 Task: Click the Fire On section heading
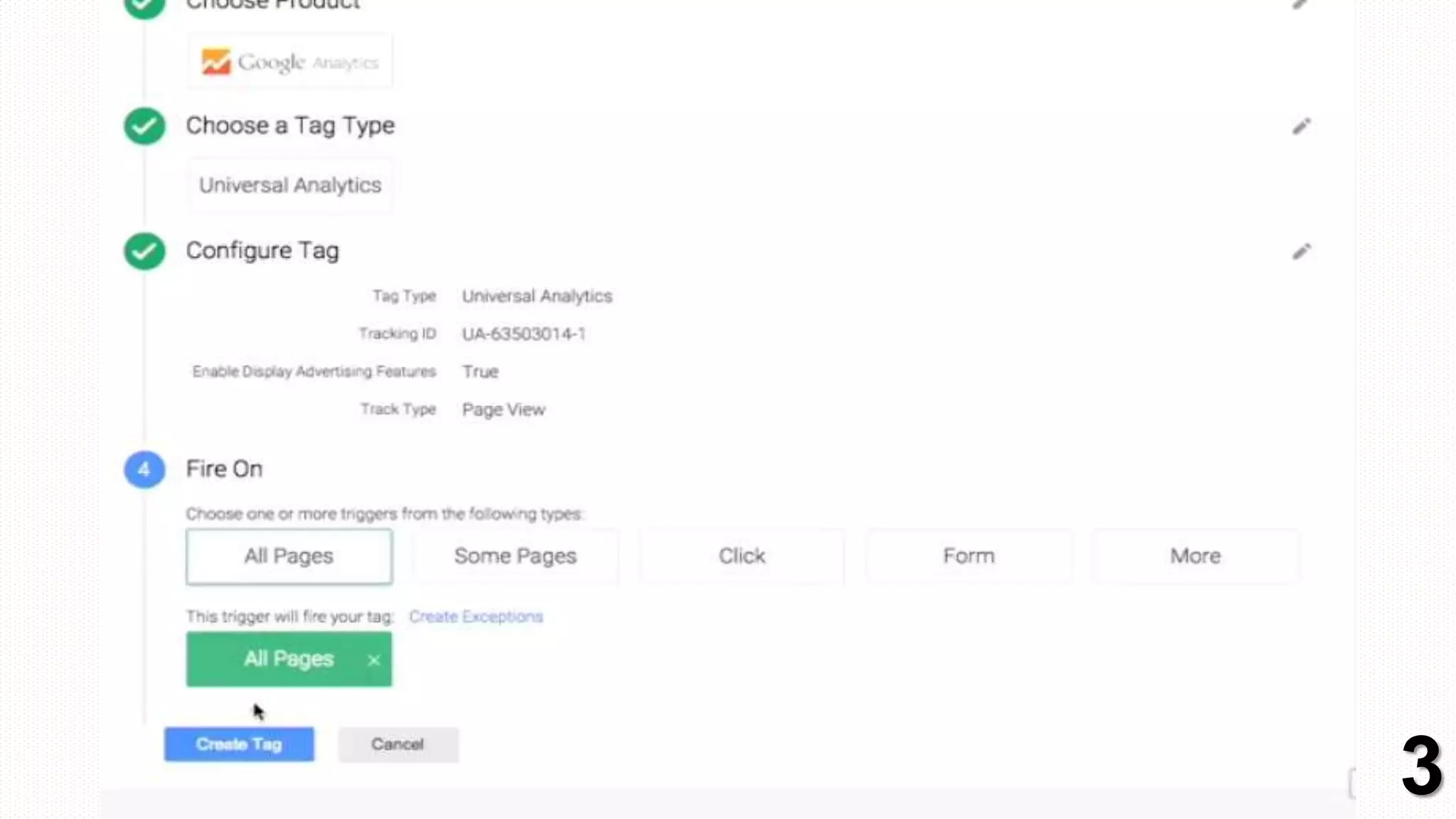(x=224, y=469)
